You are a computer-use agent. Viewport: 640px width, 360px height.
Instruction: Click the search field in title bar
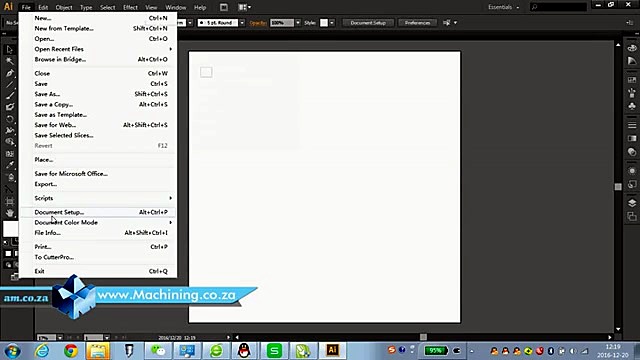[558, 7]
